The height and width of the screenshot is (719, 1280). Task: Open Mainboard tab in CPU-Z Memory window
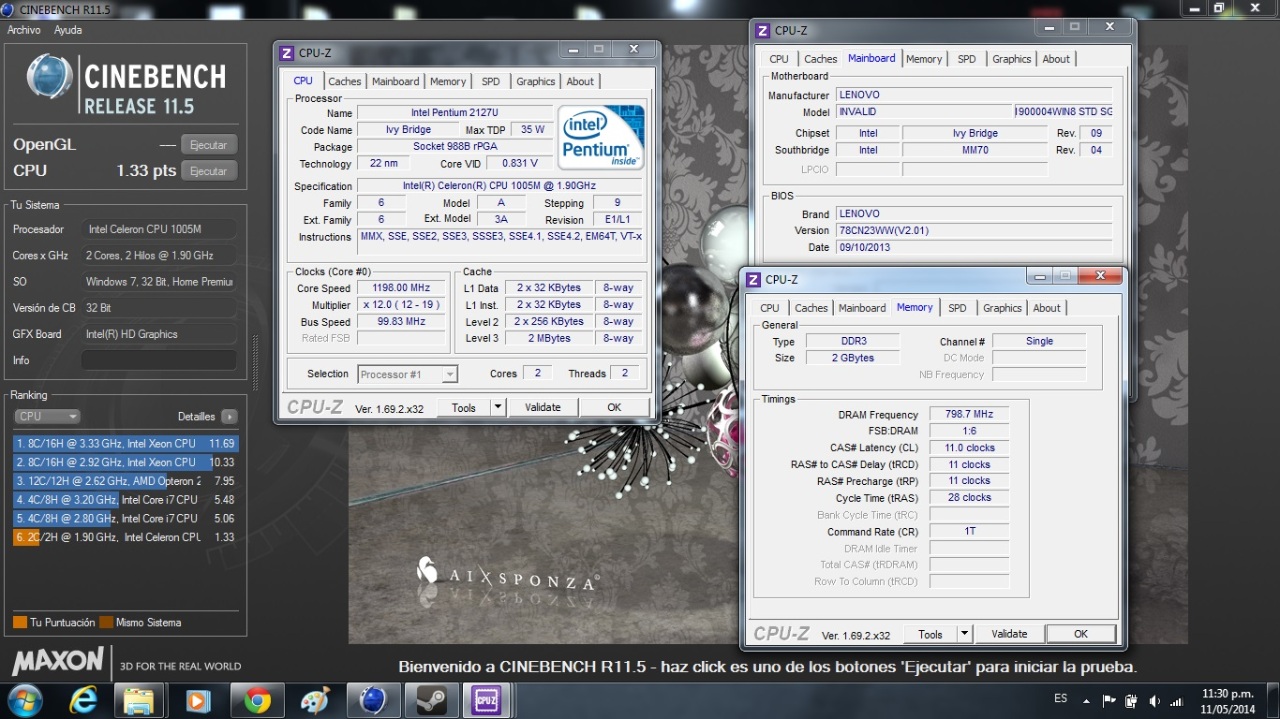(862, 308)
